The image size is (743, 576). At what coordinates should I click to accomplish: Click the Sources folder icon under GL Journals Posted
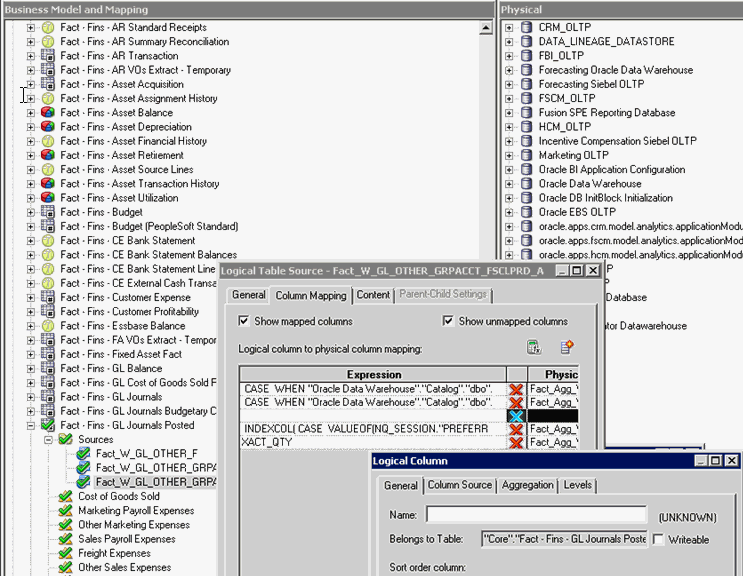[x=65, y=440]
